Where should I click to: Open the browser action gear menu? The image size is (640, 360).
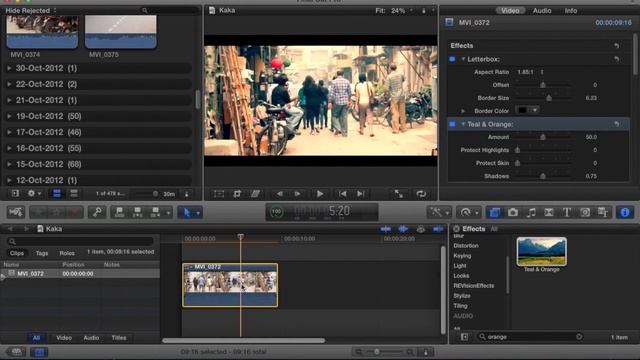tap(33, 193)
